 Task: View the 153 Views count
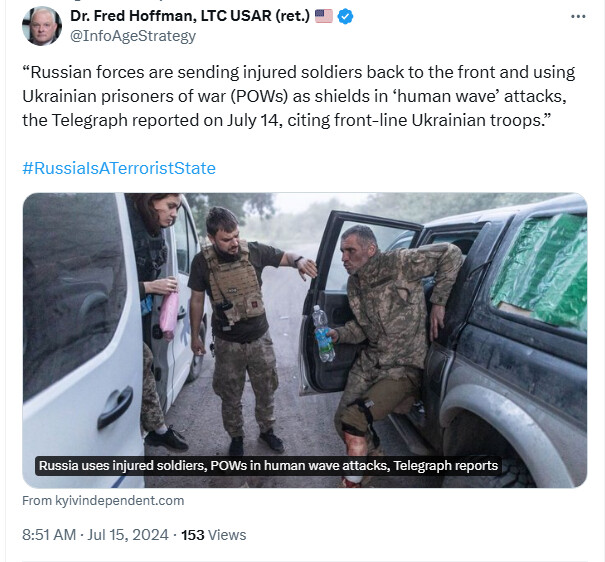pyautogui.click(x=213, y=535)
